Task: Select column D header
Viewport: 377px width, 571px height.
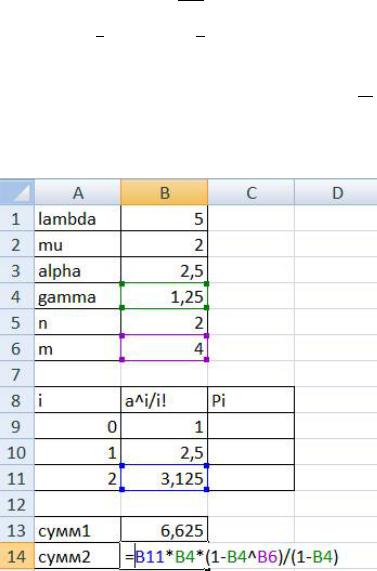Action: 336,192
